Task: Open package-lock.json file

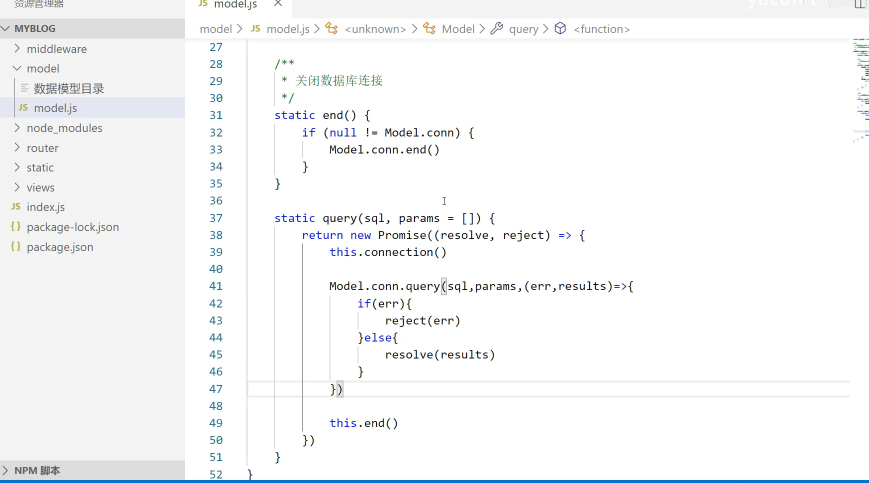Action: point(73,227)
